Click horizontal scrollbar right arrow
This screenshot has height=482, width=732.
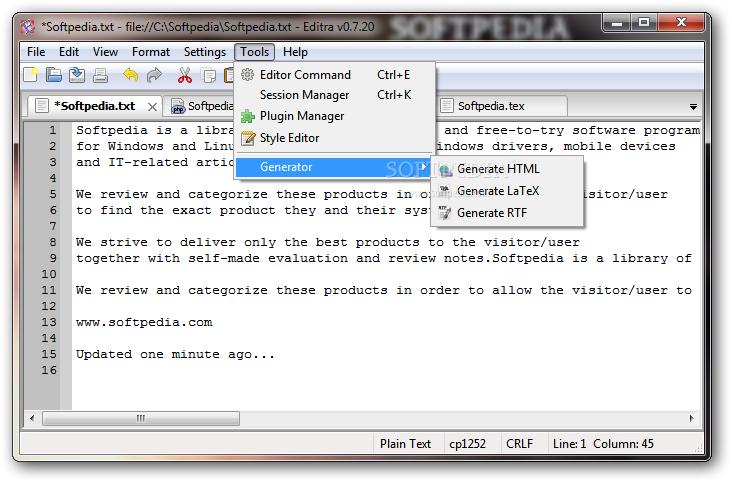click(691, 418)
